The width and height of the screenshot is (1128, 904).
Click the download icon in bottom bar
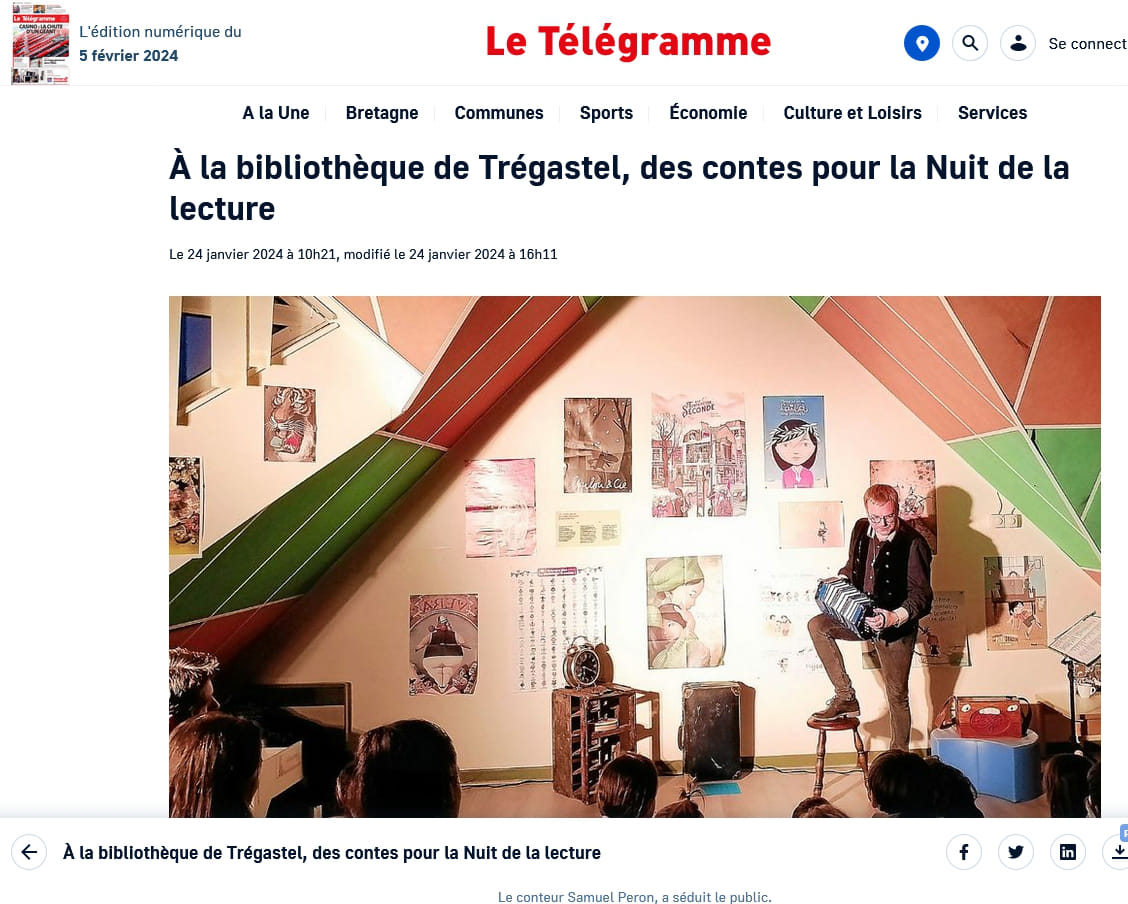click(1118, 852)
